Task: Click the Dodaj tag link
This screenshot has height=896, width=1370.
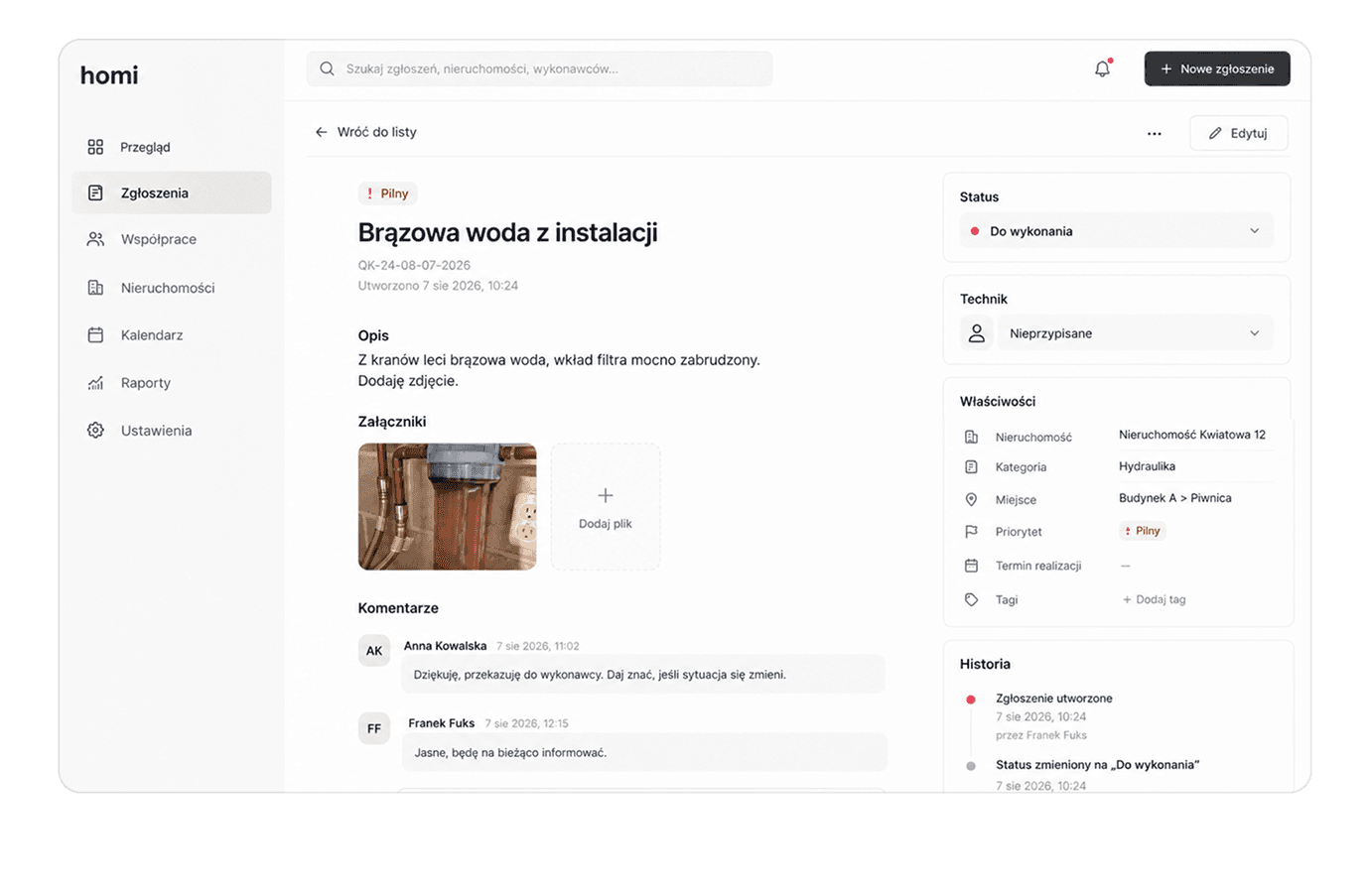Action: [1154, 599]
